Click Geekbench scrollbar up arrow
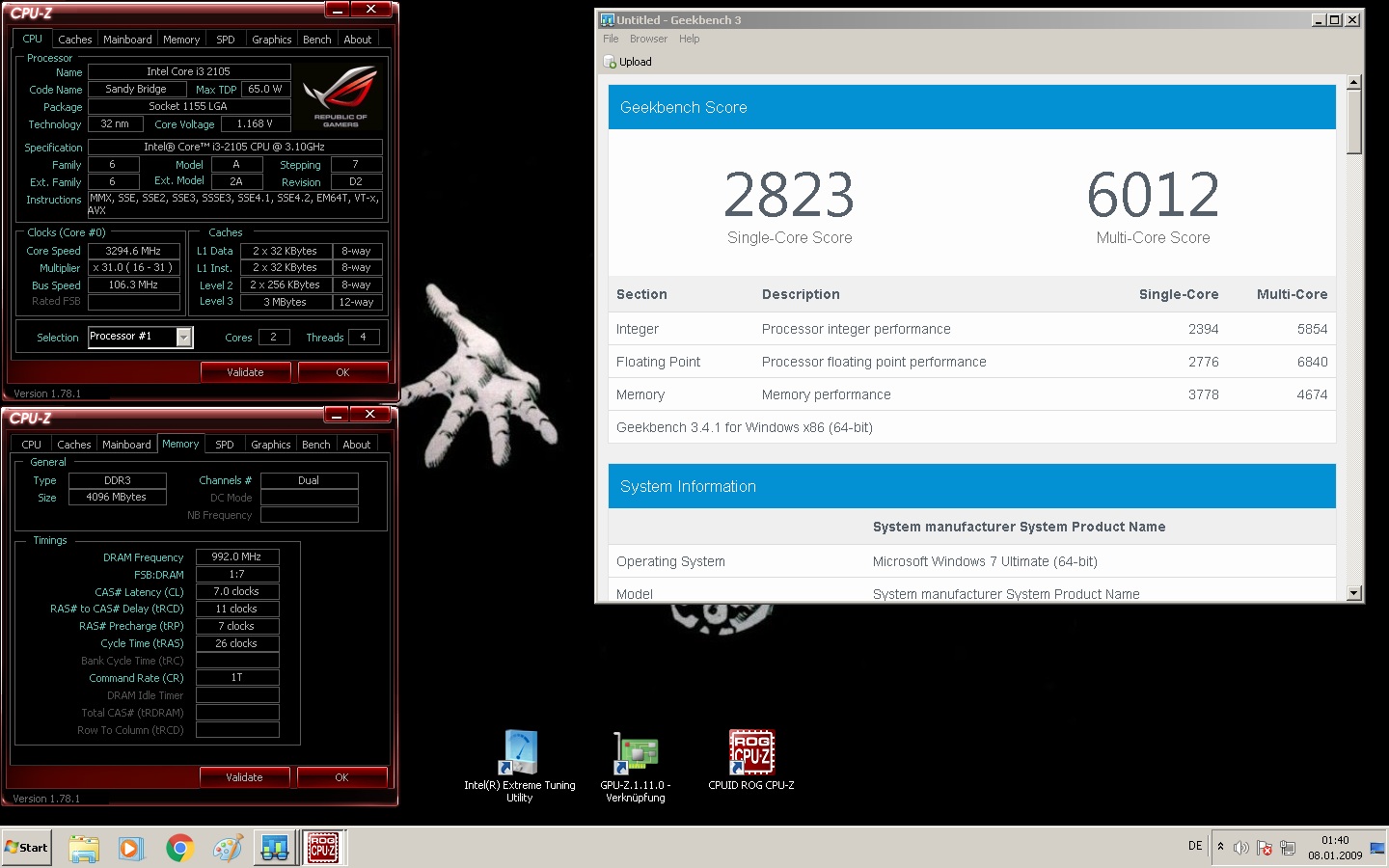The image size is (1389, 868). pyautogui.click(x=1353, y=82)
